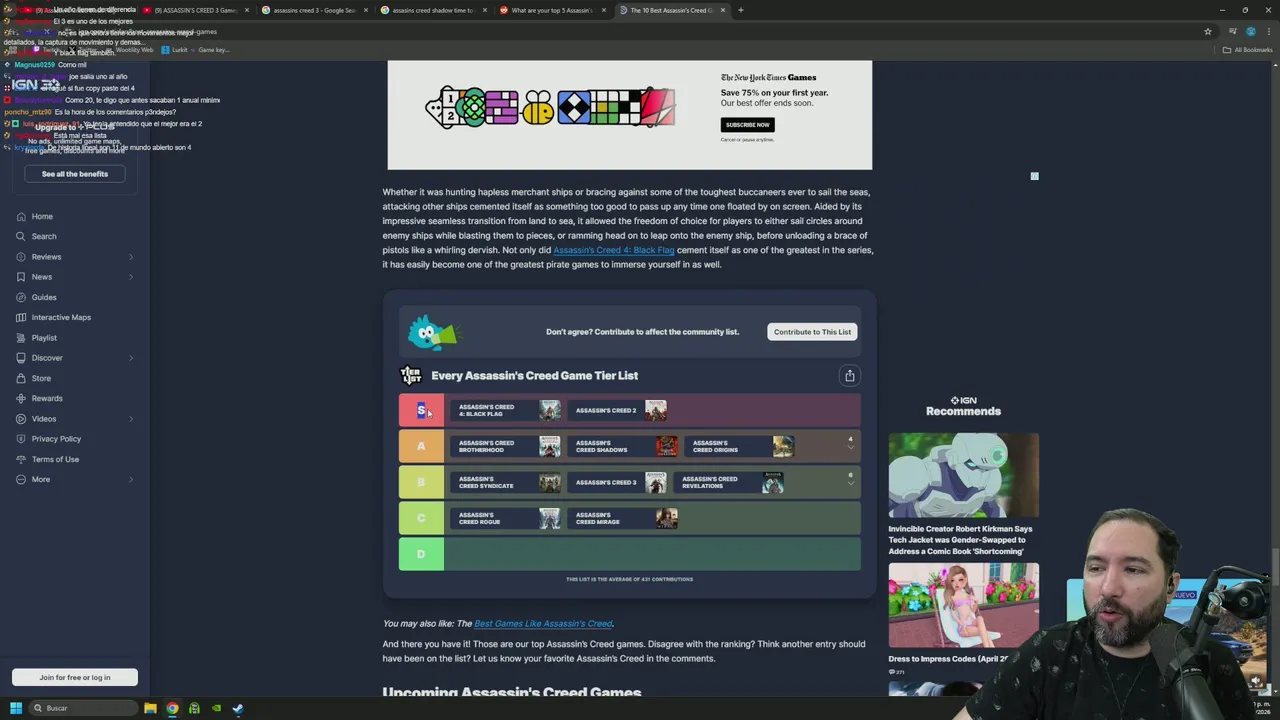This screenshot has width=1280, height=720.
Task: Open File Explorer from the taskbar
Action: click(150, 708)
